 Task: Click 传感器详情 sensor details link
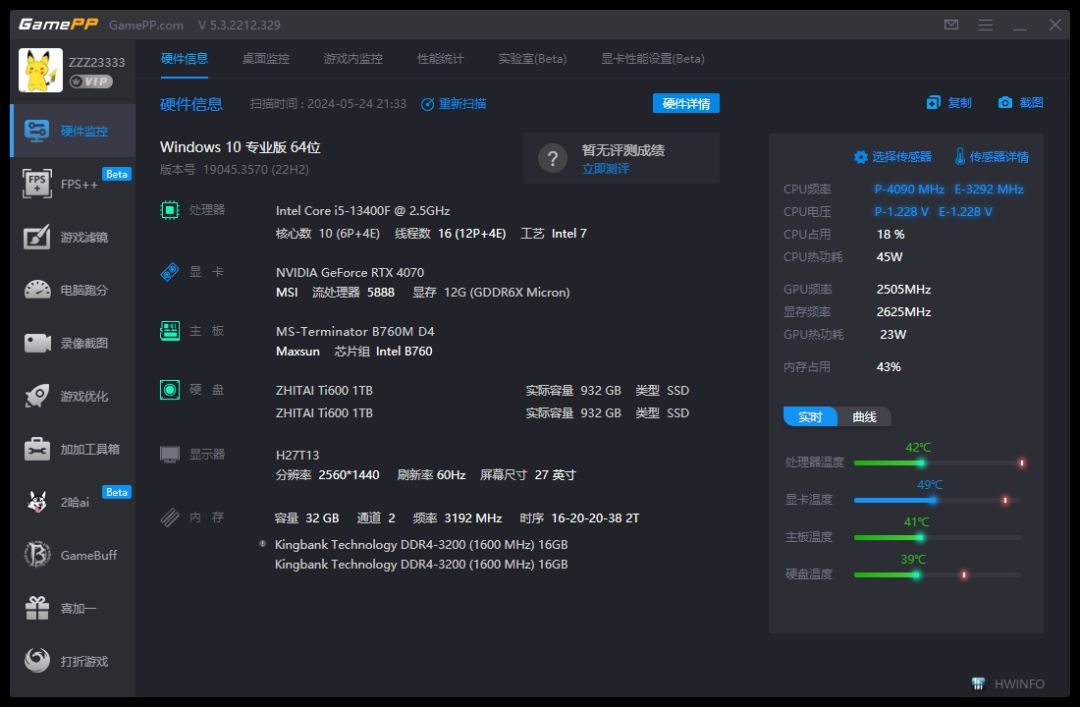pyautogui.click(x=999, y=157)
